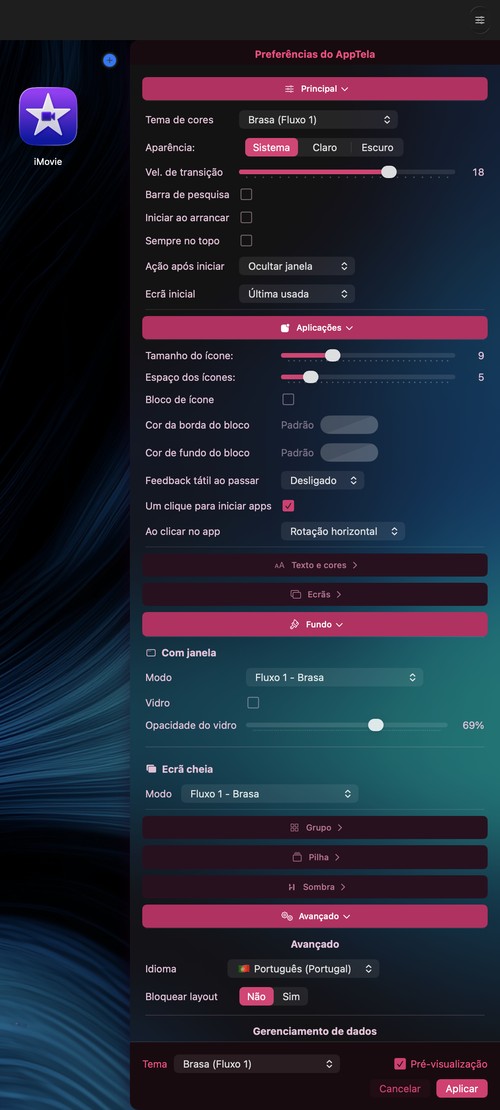The width and height of the screenshot is (500, 1110).
Task: Enable the Vidro checkbox
Action: [x=253, y=703]
